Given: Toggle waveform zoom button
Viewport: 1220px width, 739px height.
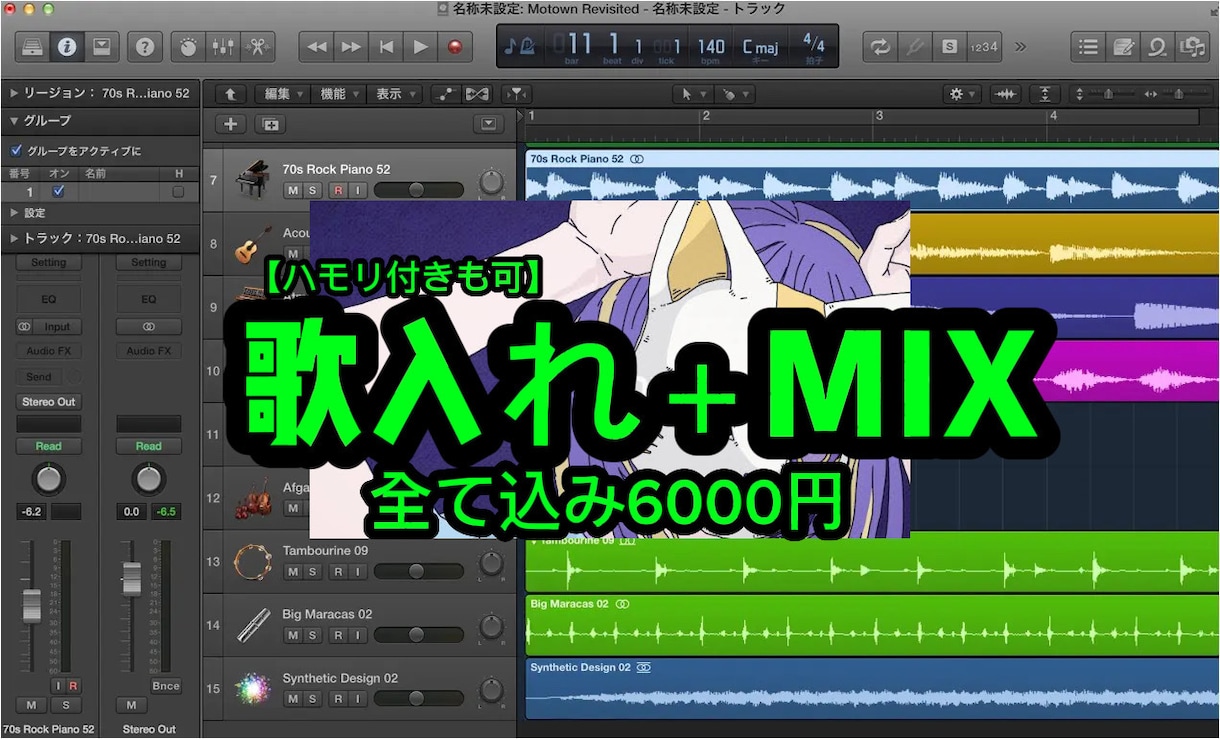Looking at the screenshot, I should 1005,94.
